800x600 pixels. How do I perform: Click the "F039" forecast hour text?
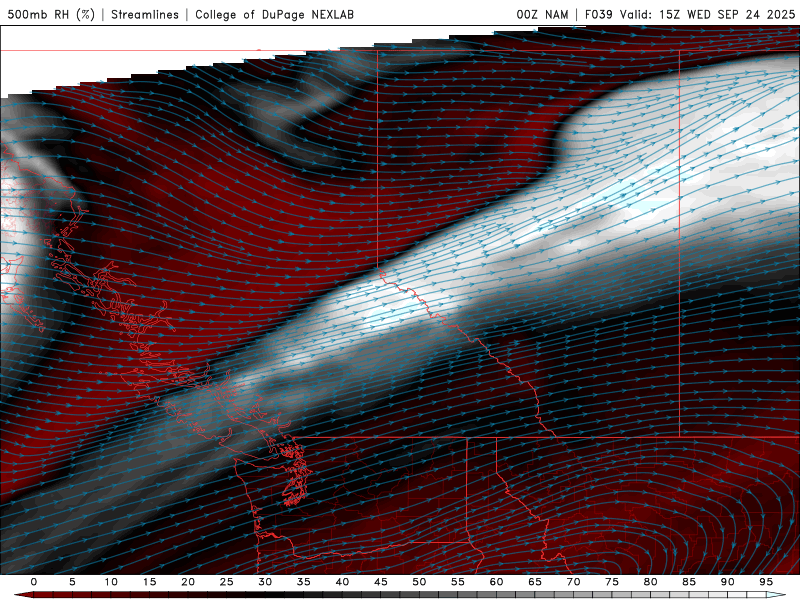click(x=598, y=14)
